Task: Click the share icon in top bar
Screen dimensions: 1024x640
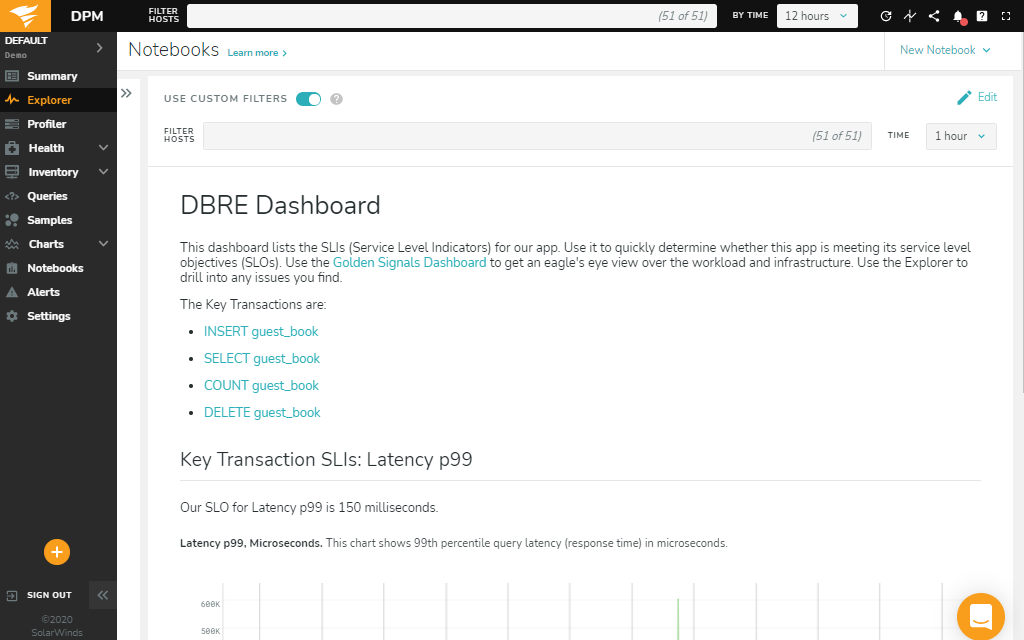Action: [x=934, y=16]
